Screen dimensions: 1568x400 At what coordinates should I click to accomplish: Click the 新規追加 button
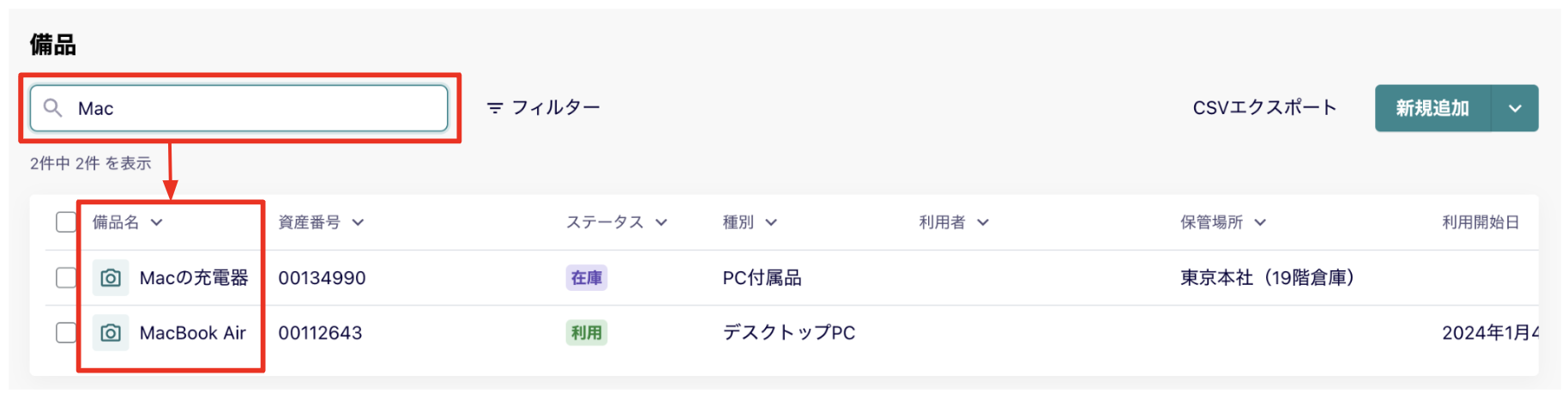1432,108
